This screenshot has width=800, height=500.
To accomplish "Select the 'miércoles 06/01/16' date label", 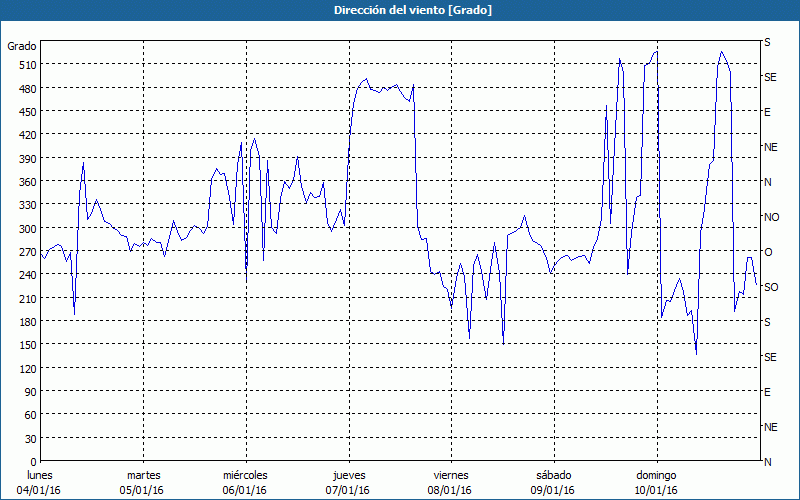I will (x=245, y=482).
